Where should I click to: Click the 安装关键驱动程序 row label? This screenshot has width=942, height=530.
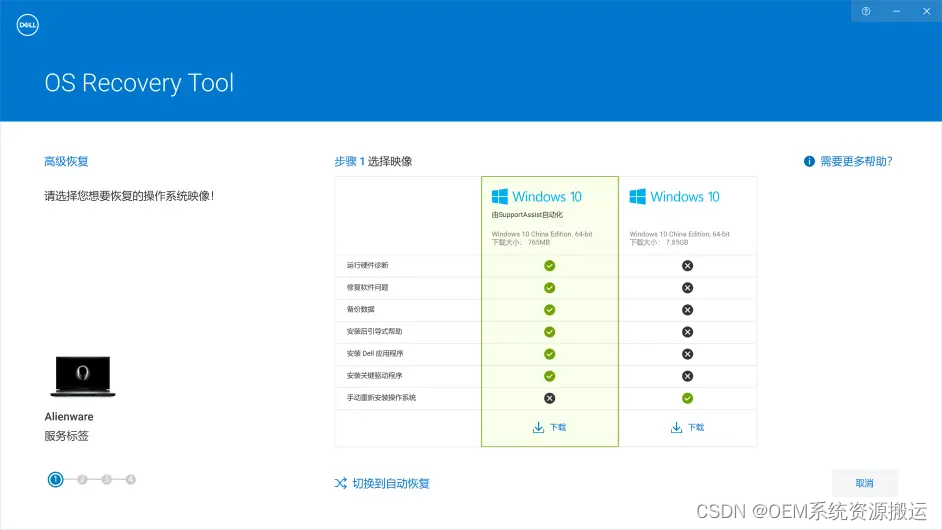click(x=374, y=376)
